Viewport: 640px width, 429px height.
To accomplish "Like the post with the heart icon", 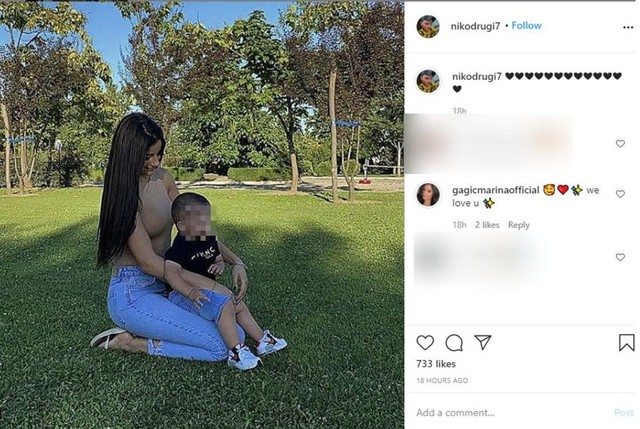I will (425, 342).
